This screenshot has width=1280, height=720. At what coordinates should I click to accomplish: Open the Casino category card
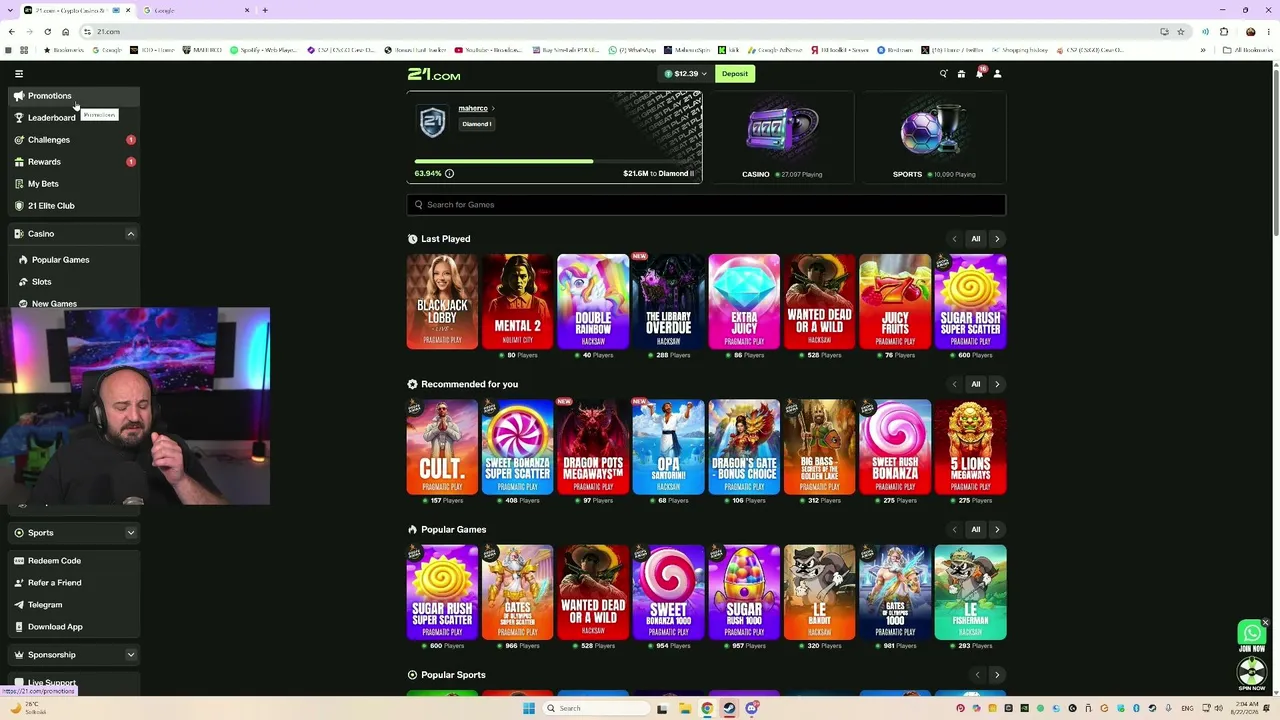coord(781,137)
